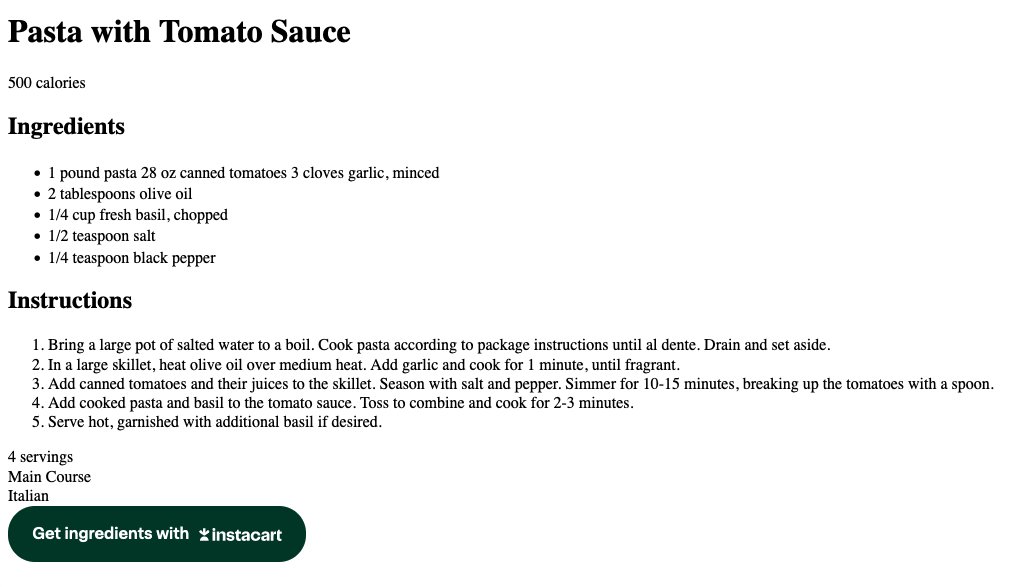Viewport: 1035px width, 587px height.
Task: Click step 3 about adding canned tomatoes
Action: click(521, 384)
